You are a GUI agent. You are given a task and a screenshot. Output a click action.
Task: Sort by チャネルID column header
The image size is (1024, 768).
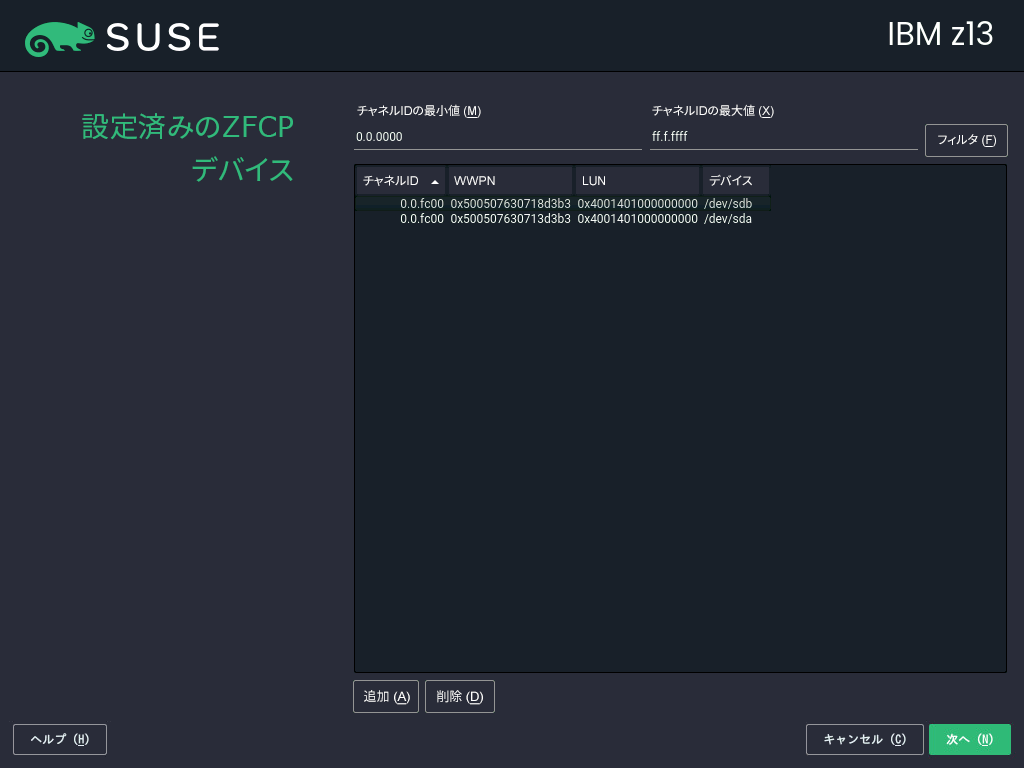coord(400,180)
